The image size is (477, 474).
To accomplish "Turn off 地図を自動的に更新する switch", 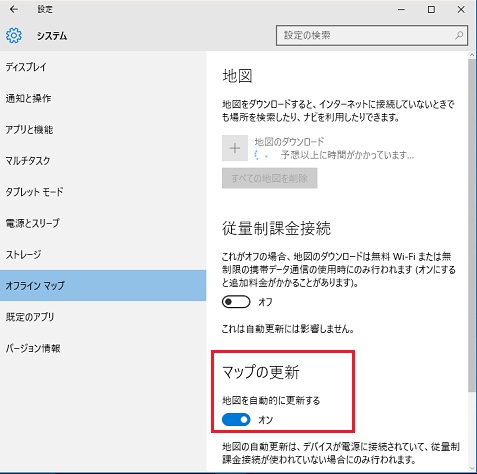I will 236,420.
